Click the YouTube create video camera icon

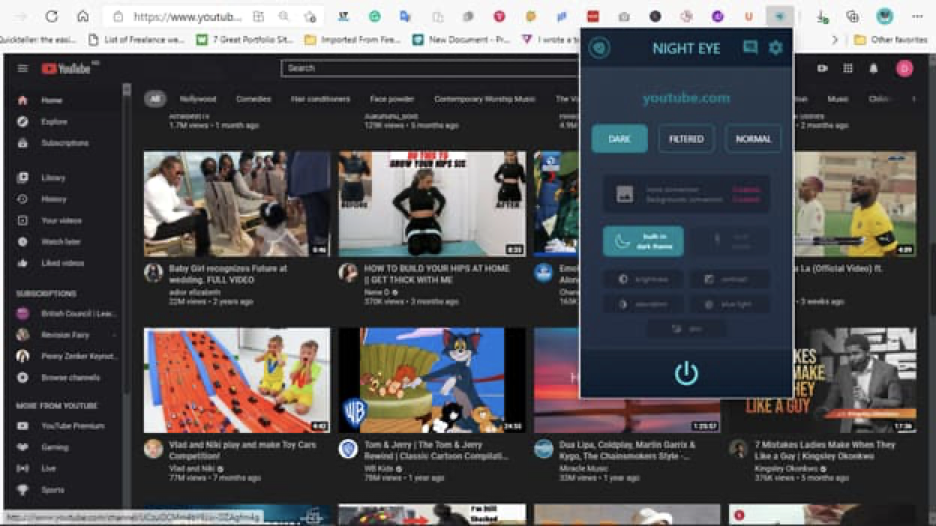822,69
